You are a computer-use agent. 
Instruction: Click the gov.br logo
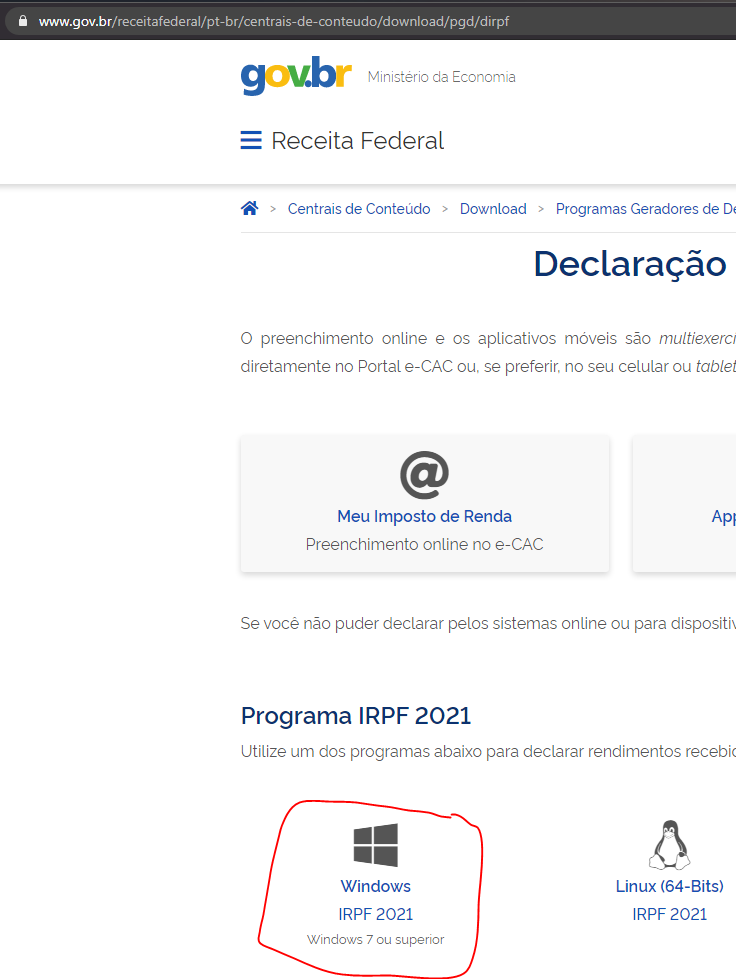click(x=296, y=76)
